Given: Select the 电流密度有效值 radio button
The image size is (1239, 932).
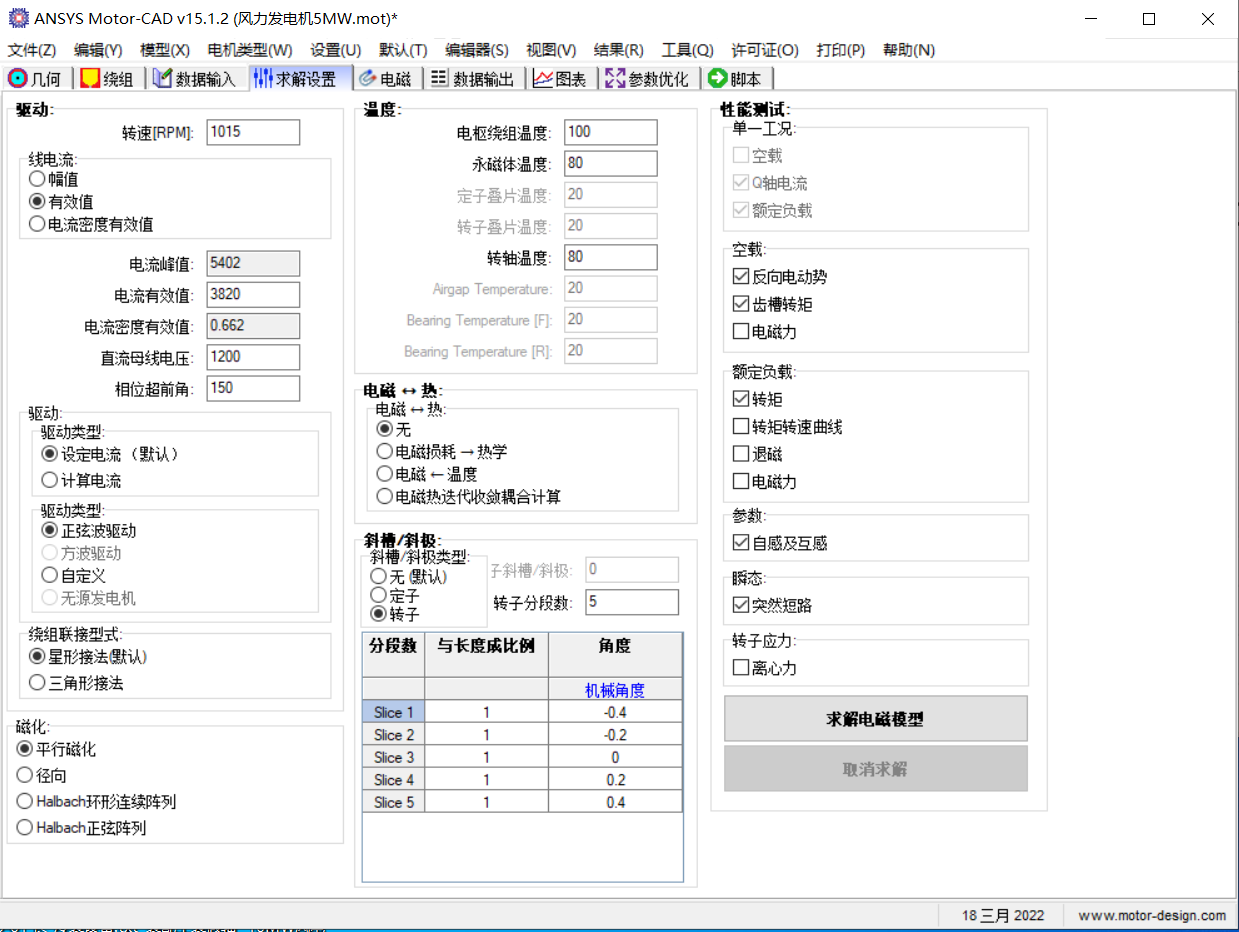Looking at the screenshot, I should coord(37,224).
